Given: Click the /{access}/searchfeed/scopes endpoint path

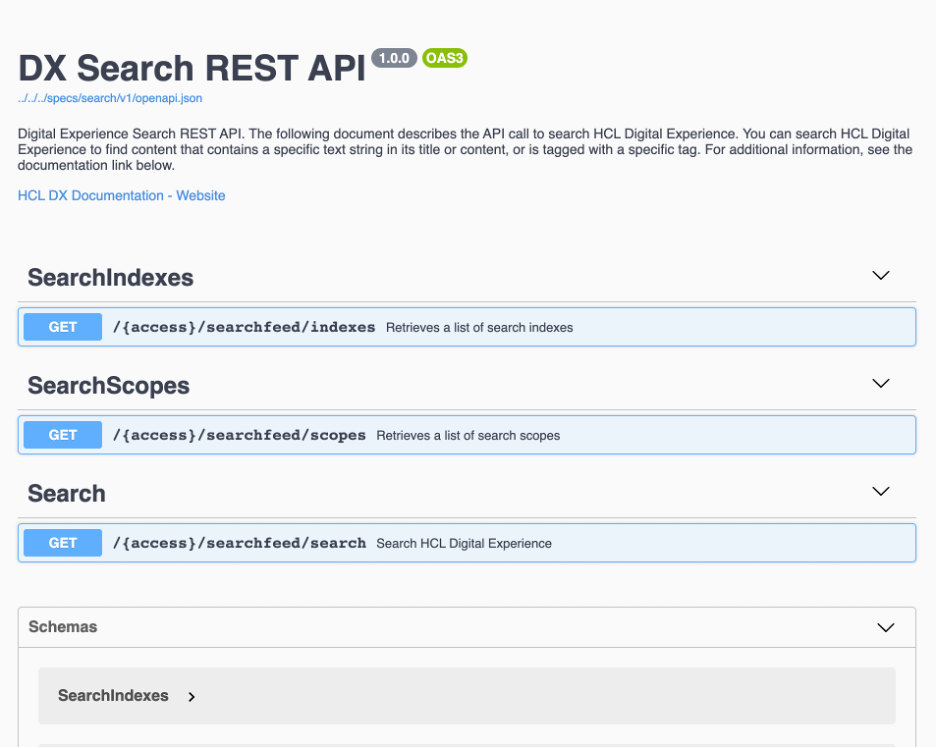Looking at the screenshot, I should pos(238,435).
